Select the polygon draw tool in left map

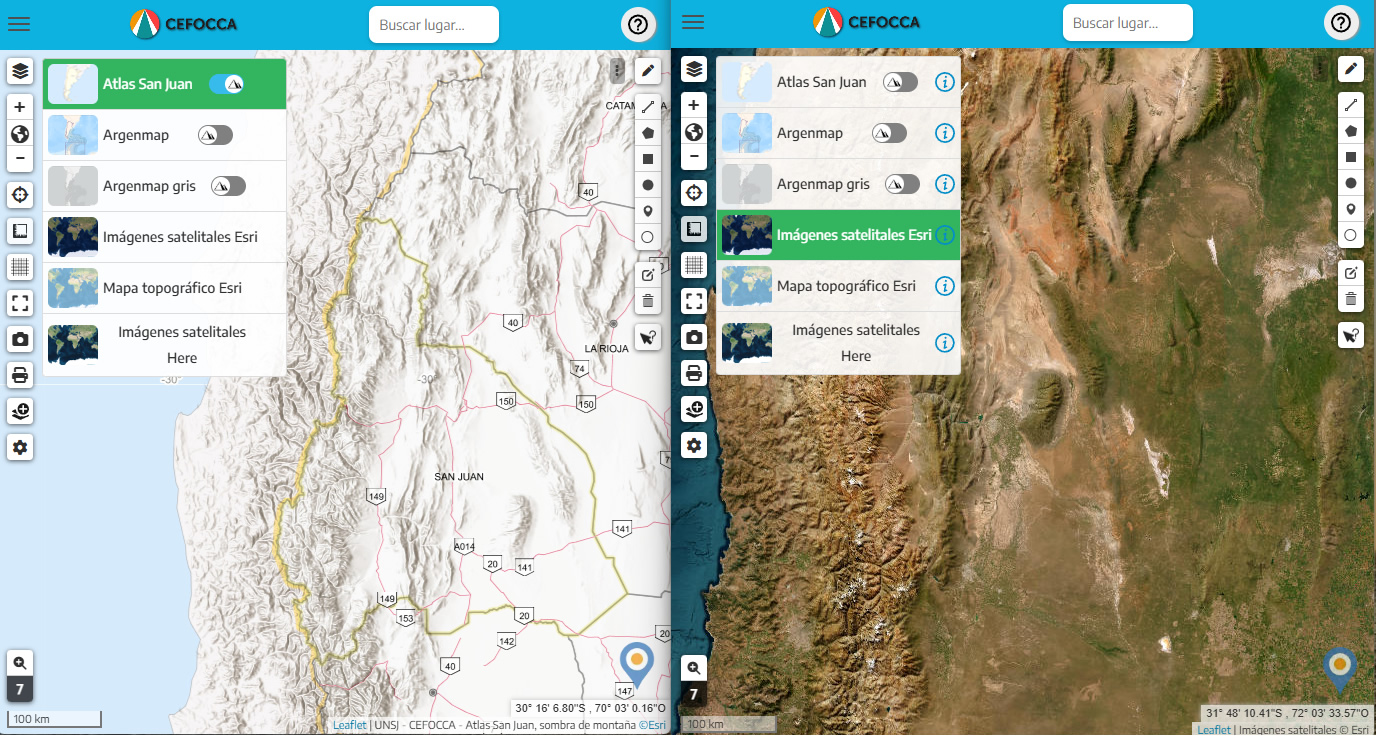pyautogui.click(x=648, y=132)
